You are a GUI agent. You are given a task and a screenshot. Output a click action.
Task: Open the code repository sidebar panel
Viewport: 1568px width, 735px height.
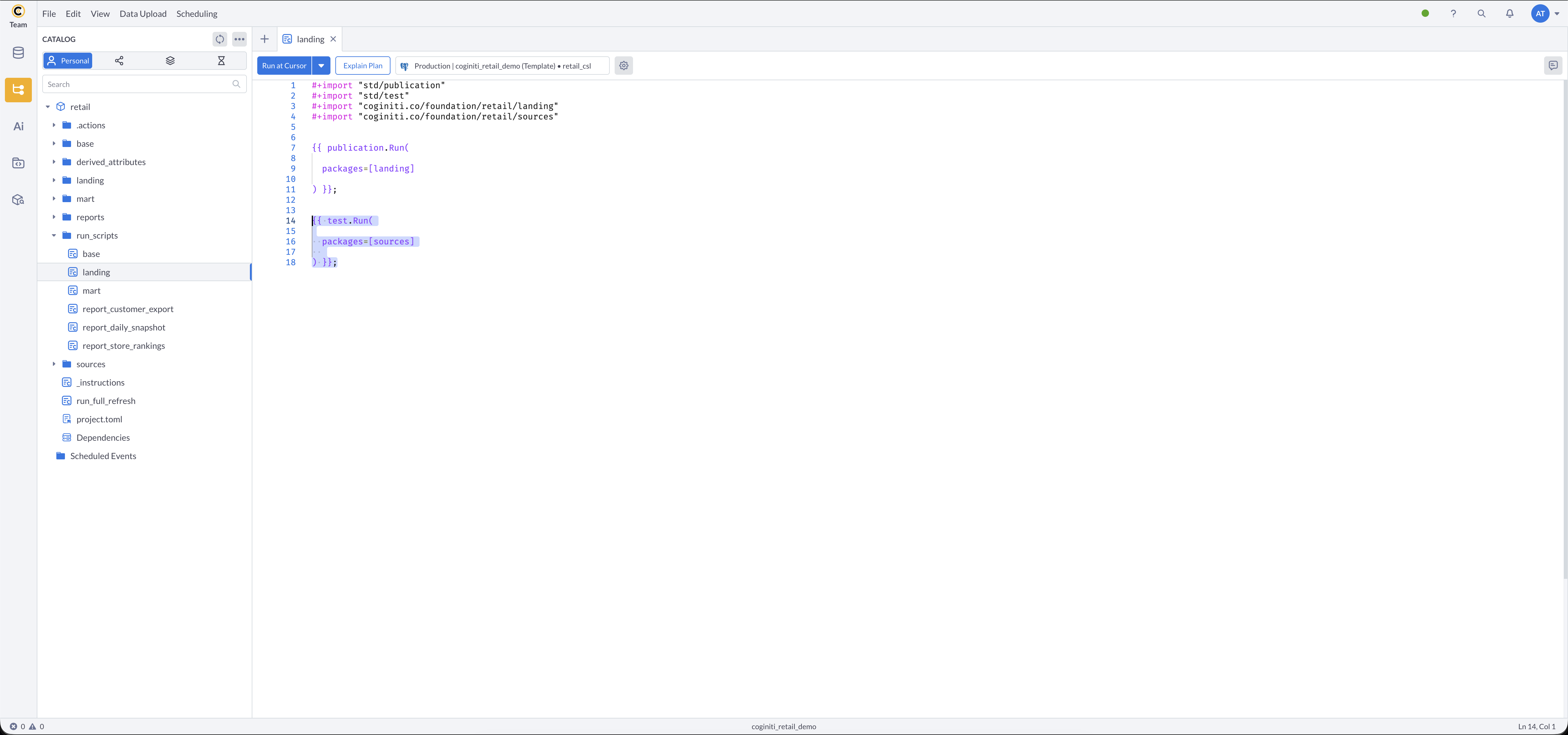pyautogui.click(x=18, y=162)
